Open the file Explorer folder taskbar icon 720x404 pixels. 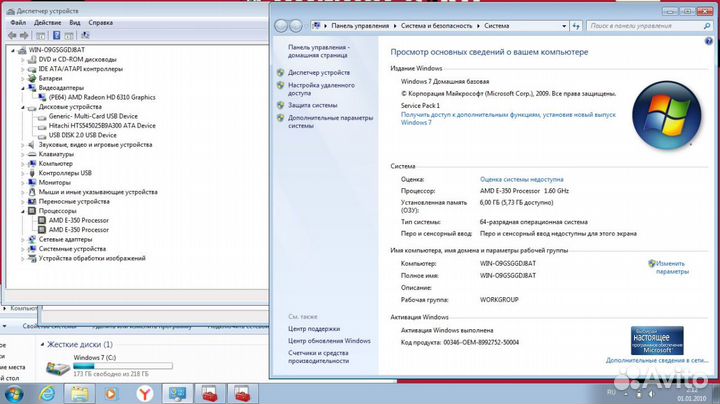tap(79, 394)
